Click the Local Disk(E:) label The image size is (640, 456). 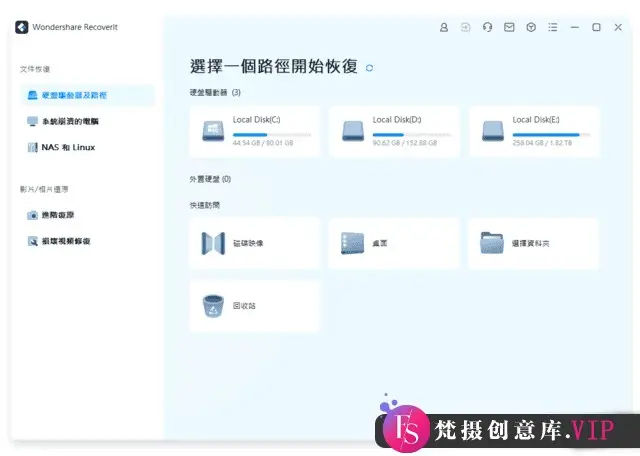pos(536,120)
